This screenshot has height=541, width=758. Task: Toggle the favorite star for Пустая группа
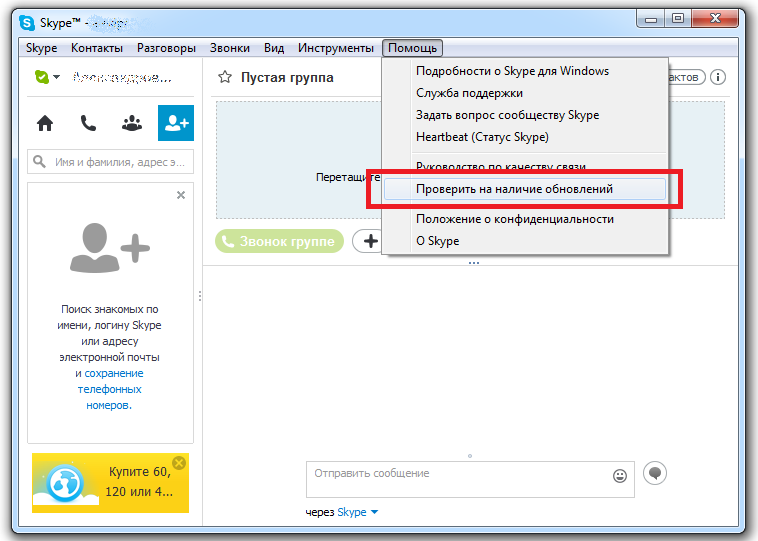point(225,77)
